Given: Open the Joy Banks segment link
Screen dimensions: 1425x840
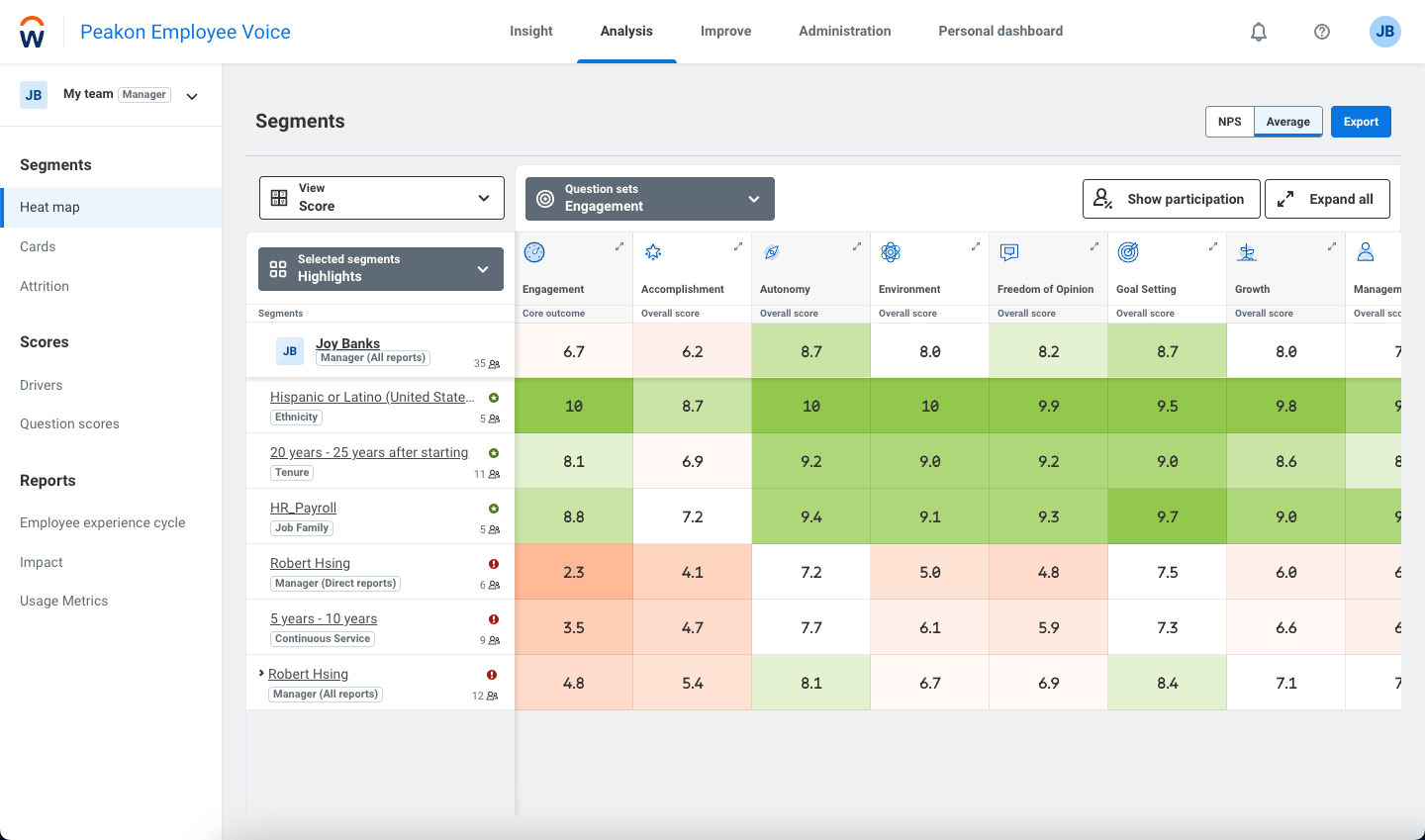Looking at the screenshot, I should coord(347,343).
